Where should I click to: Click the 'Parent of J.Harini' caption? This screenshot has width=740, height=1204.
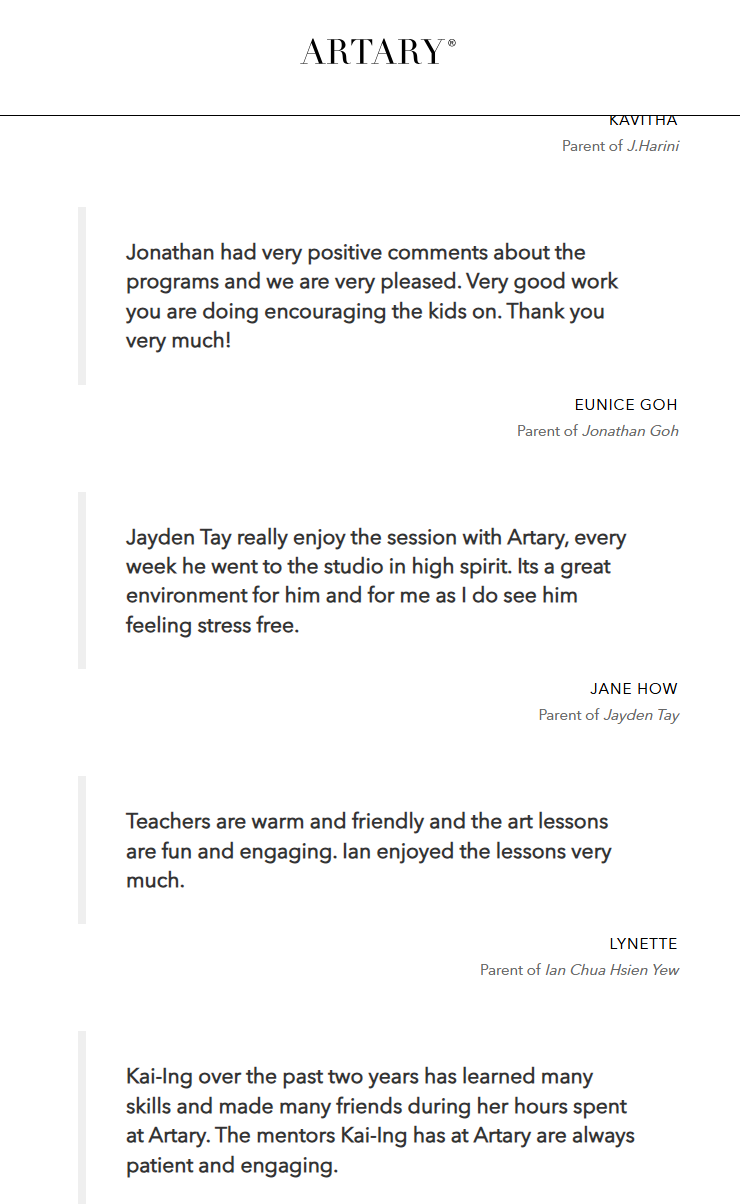(620, 146)
